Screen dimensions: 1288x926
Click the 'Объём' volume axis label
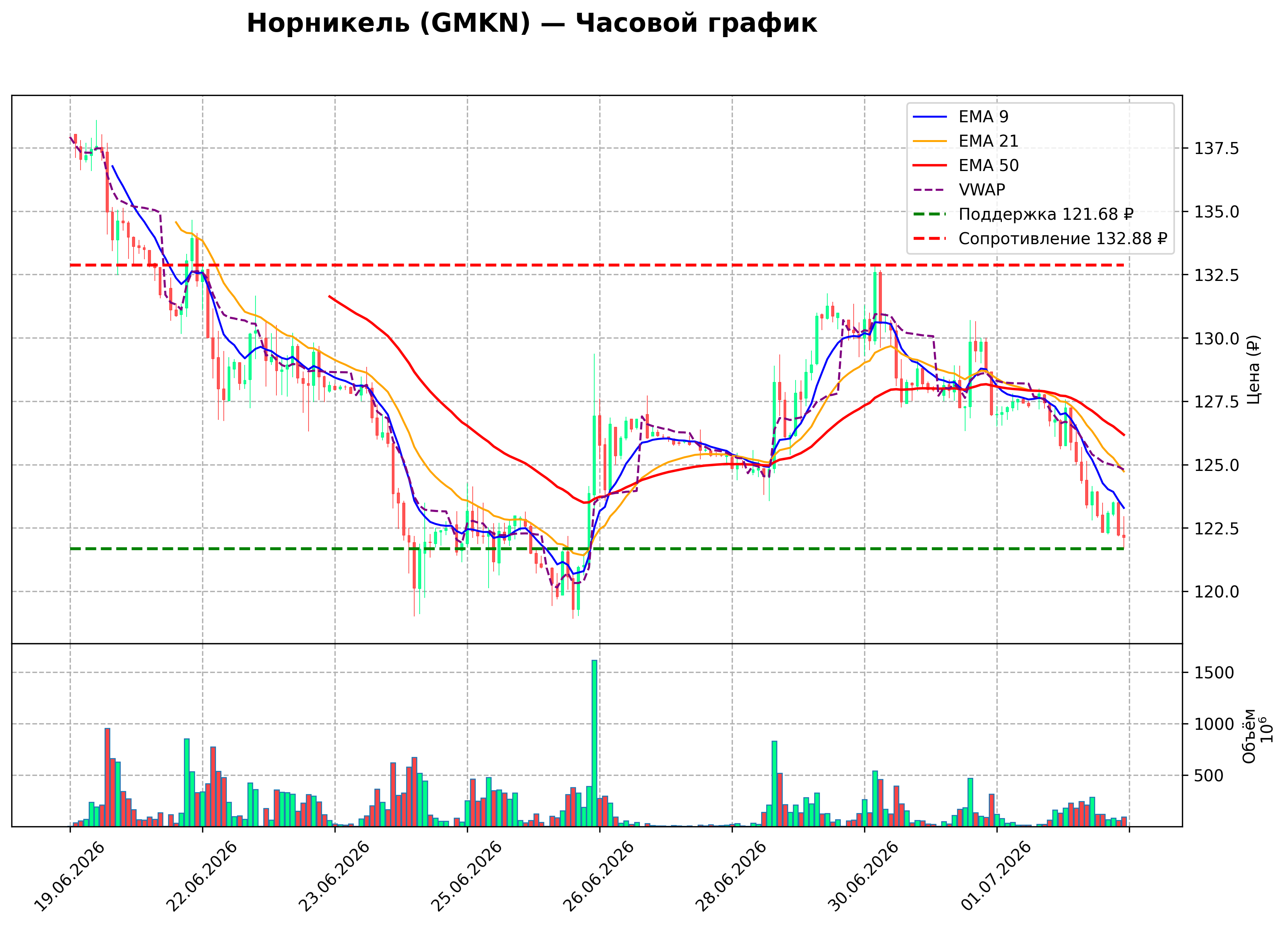point(1249,736)
